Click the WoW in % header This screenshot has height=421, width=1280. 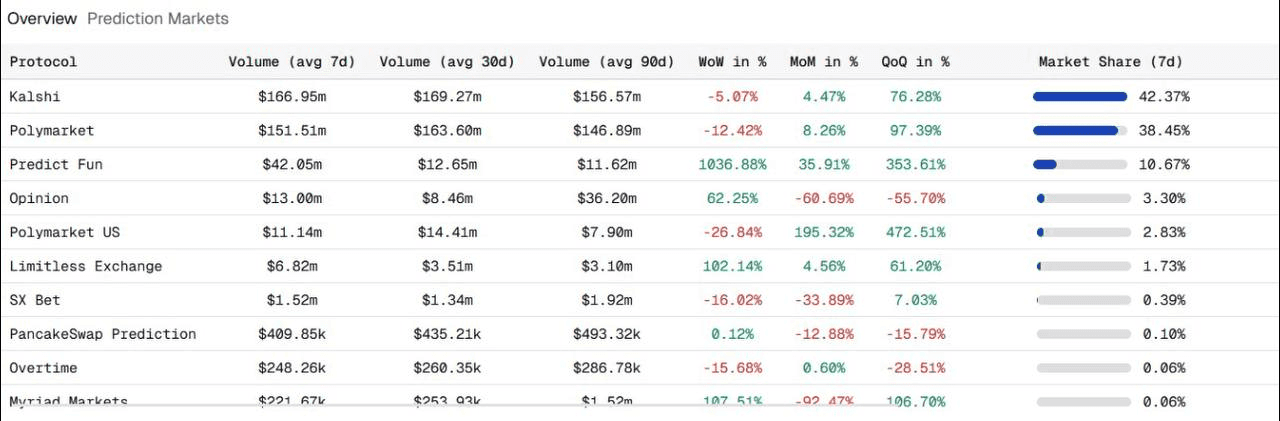(x=732, y=62)
